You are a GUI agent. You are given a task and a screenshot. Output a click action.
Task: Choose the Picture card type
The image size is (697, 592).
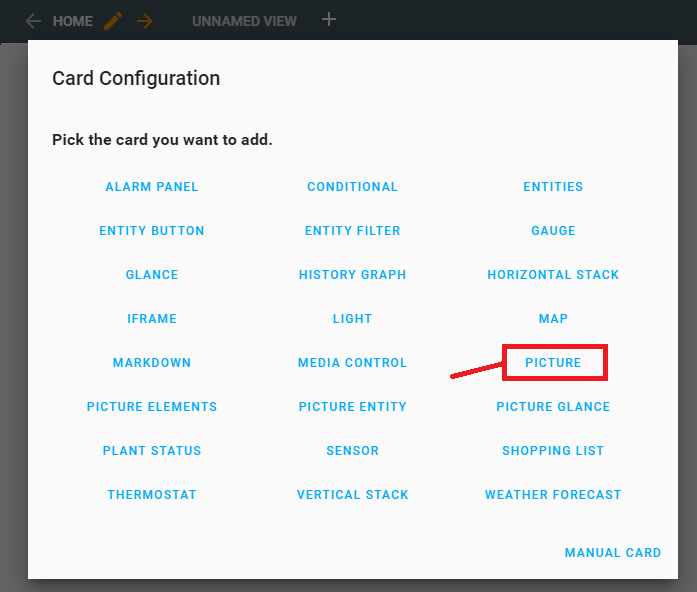[x=553, y=363]
